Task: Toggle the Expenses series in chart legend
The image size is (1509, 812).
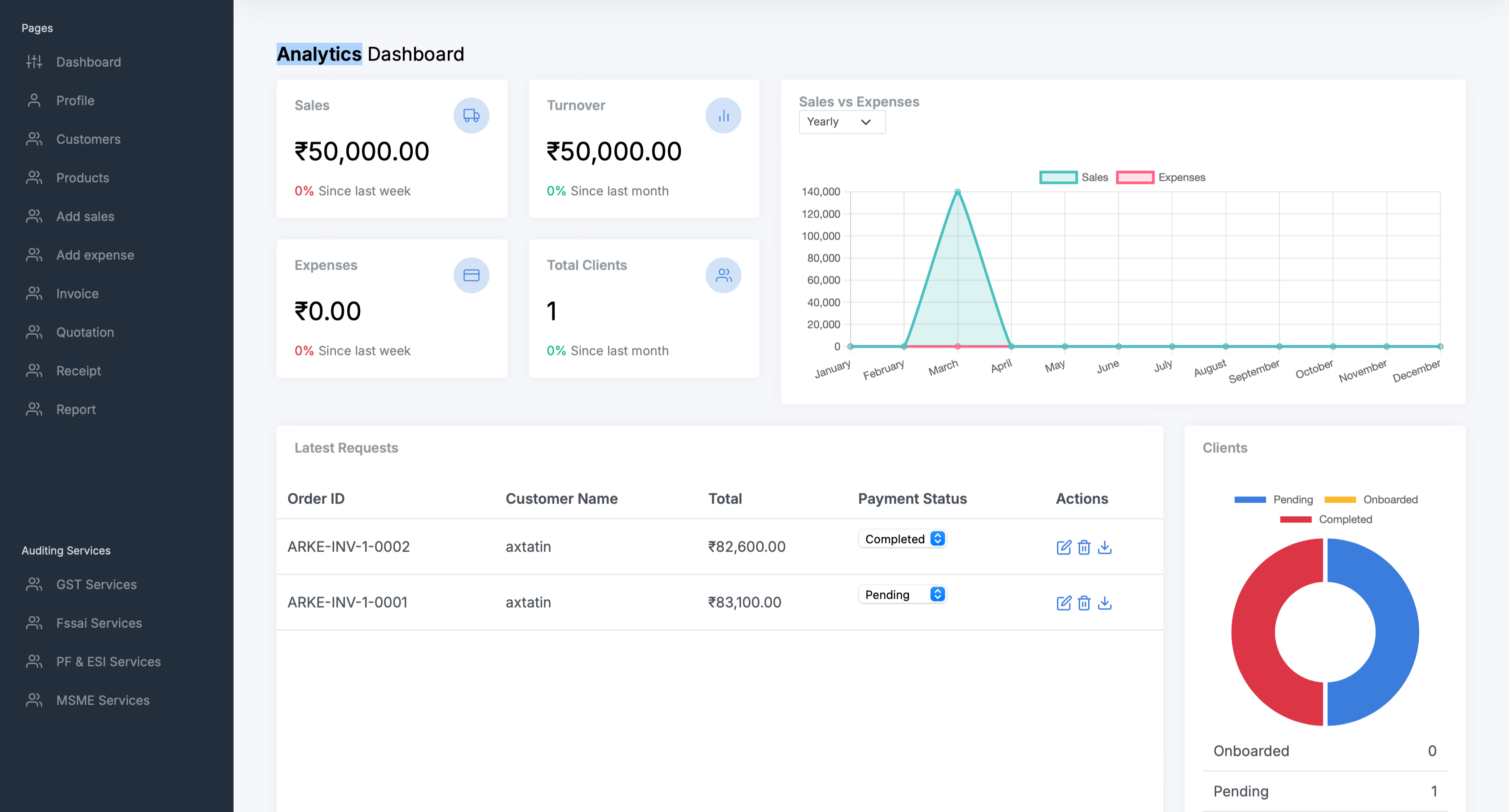Action: click(1160, 177)
